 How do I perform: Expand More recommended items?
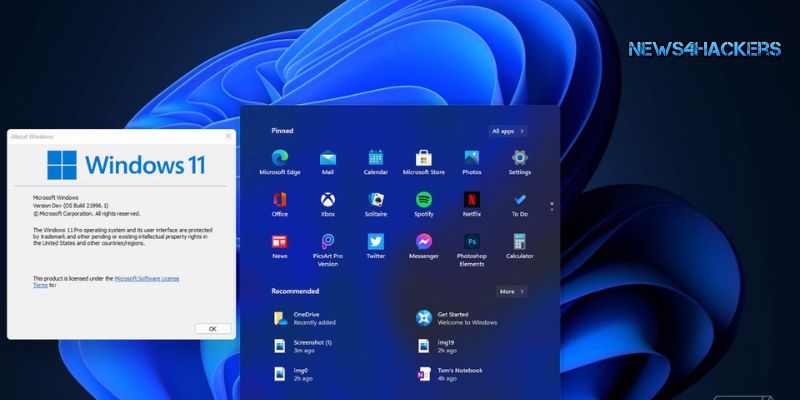[512, 291]
